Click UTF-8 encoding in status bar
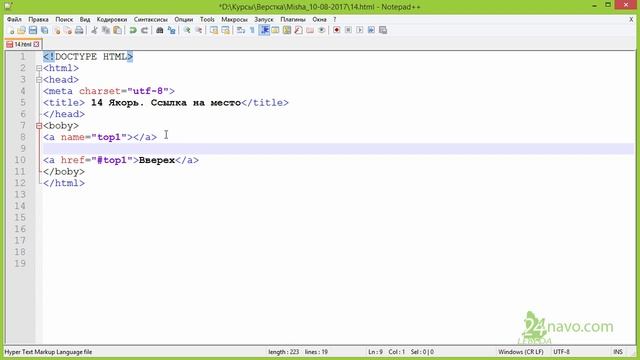Viewport: 640px width, 360px height. [562, 352]
